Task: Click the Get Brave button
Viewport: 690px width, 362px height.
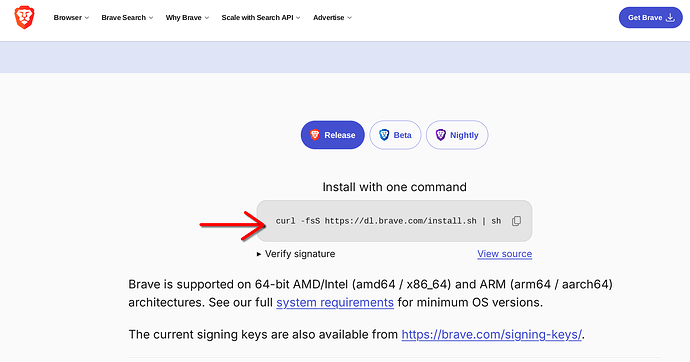Action: pos(650,18)
